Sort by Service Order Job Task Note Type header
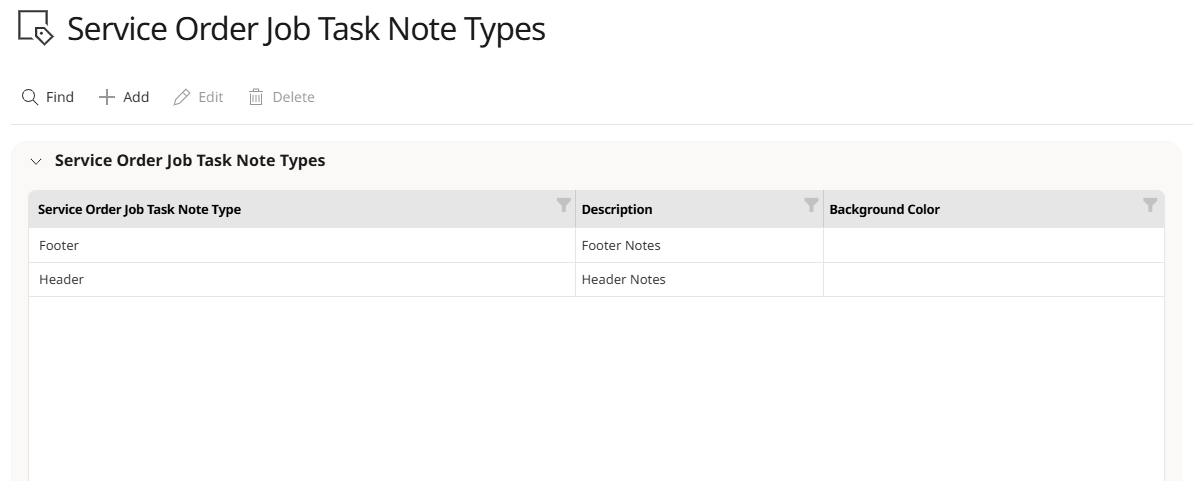Image resolution: width=1193 pixels, height=481 pixels. point(139,209)
